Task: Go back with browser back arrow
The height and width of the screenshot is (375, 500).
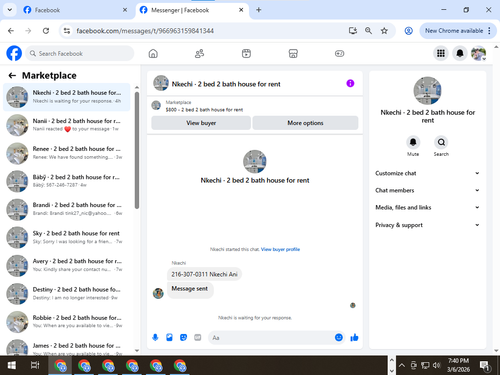Action: point(11,31)
